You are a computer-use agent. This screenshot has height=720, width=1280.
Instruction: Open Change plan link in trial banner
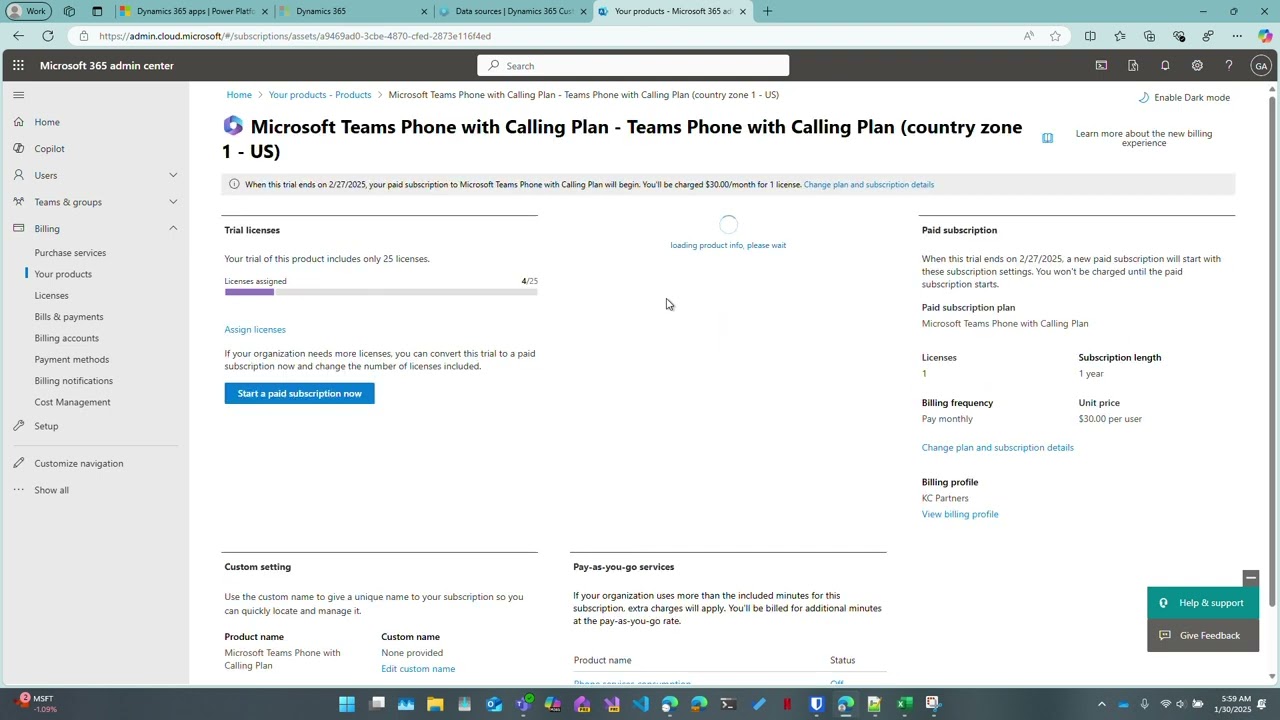(869, 184)
